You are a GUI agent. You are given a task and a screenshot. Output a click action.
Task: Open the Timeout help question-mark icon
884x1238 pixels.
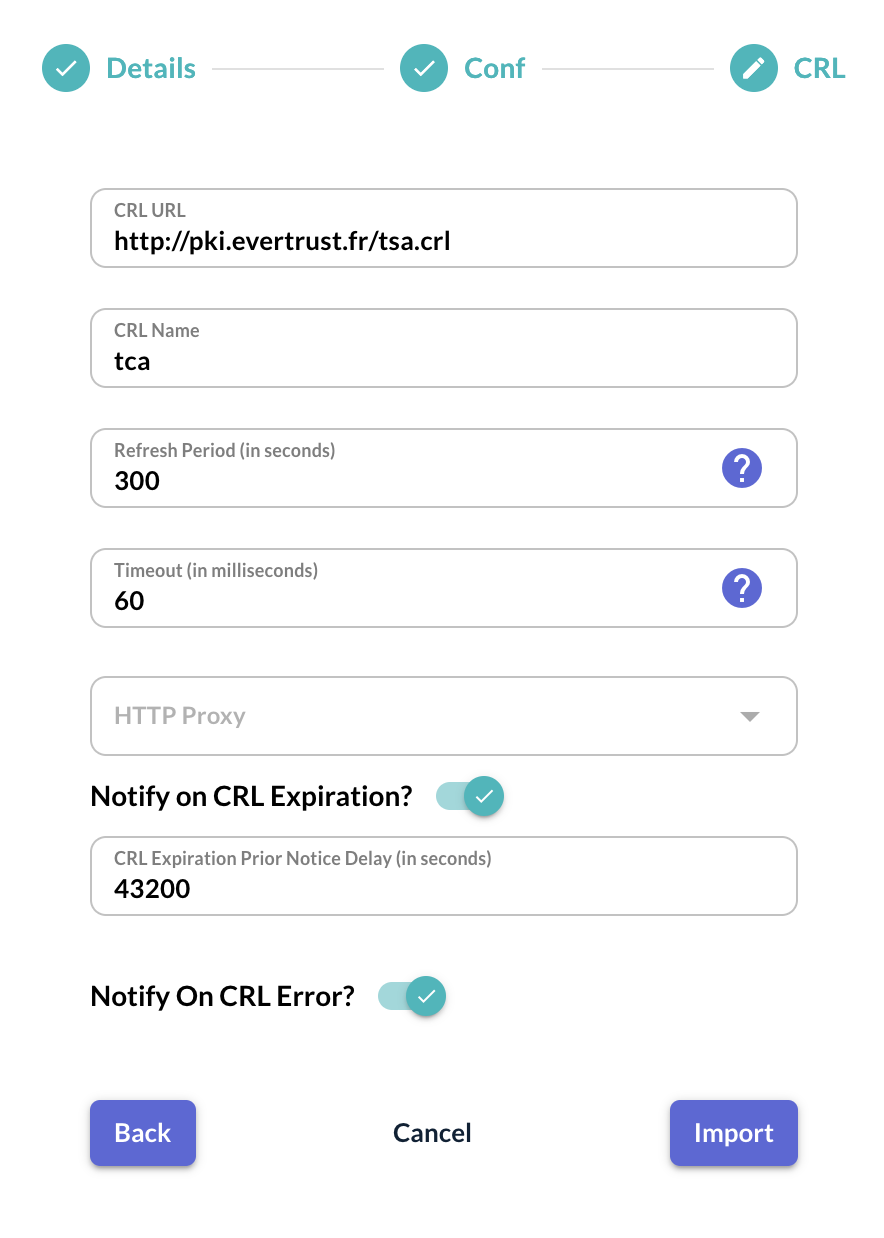tap(742, 587)
